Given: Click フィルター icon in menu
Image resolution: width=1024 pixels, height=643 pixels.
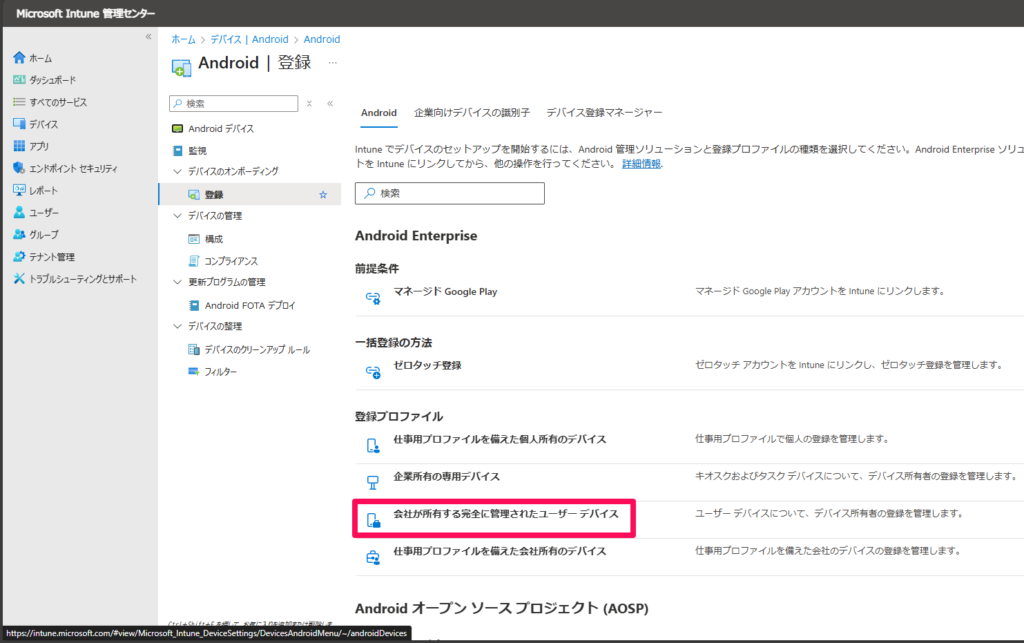Looking at the screenshot, I should coord(193,371).
